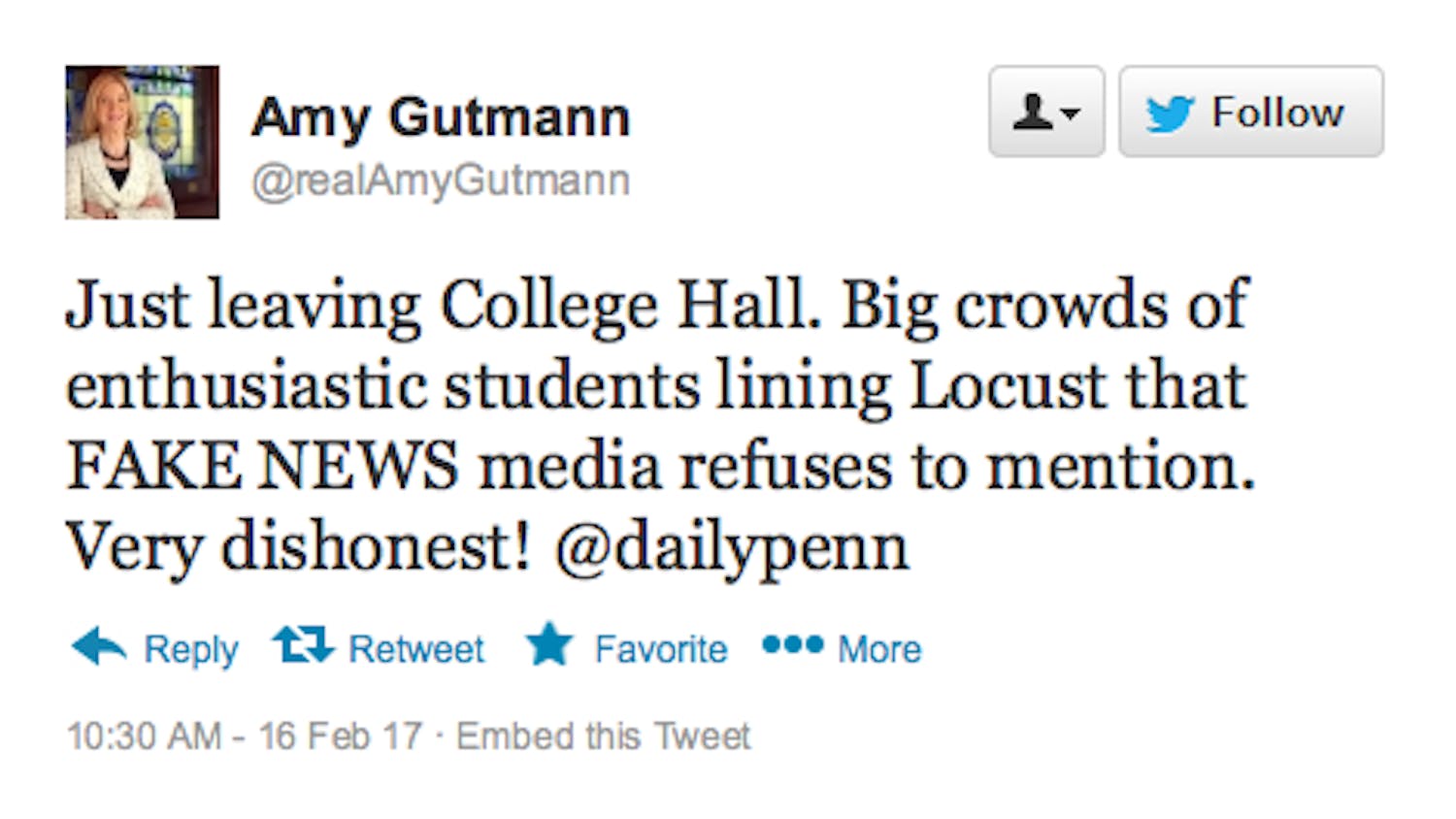Click Embed this Tweet

pos(604,737)
